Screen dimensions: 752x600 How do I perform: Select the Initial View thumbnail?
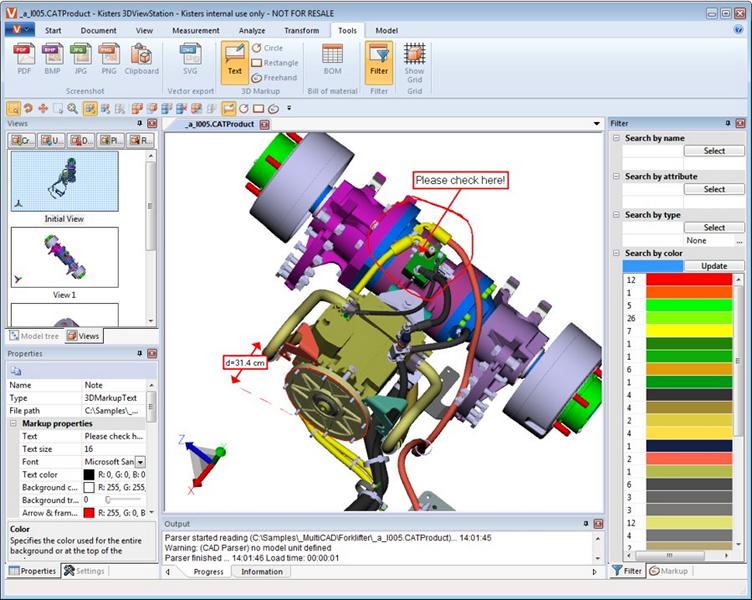pos(65,181)
